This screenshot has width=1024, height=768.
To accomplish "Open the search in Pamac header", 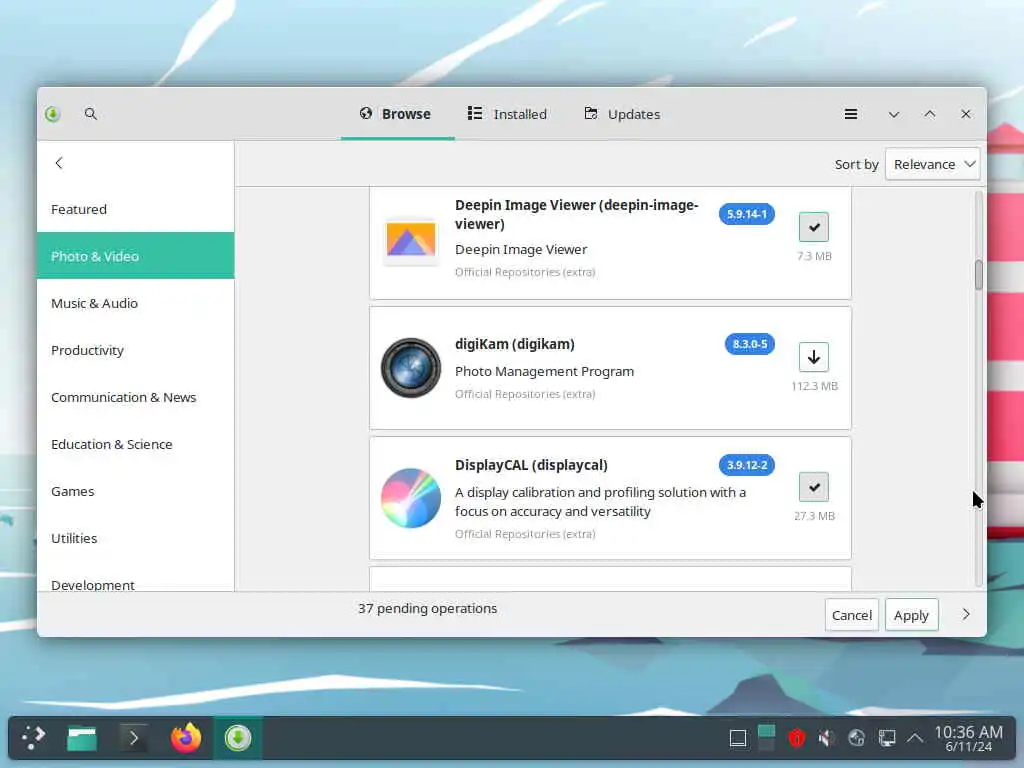I will (91, 114).
